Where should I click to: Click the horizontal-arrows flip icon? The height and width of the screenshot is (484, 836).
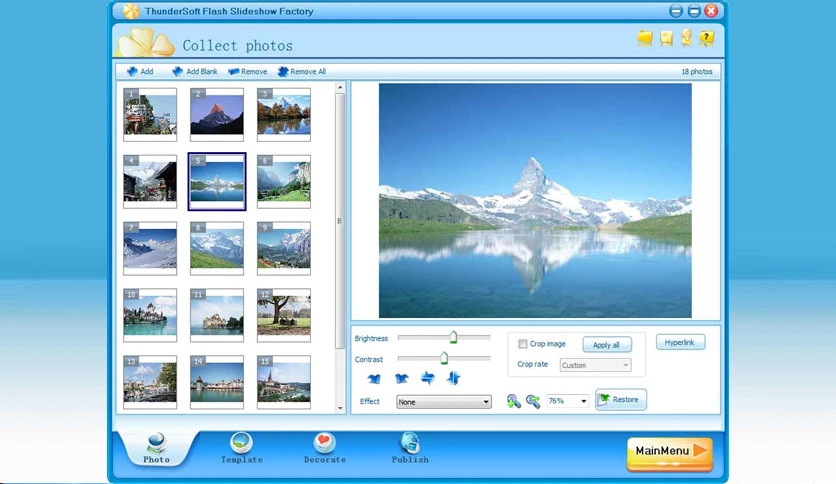point(428,378)
